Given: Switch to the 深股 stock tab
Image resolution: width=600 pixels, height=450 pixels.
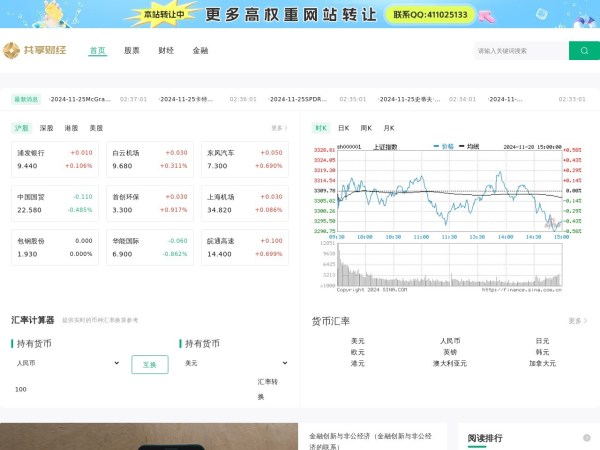Looking at the screenshot, I should 46,128.
